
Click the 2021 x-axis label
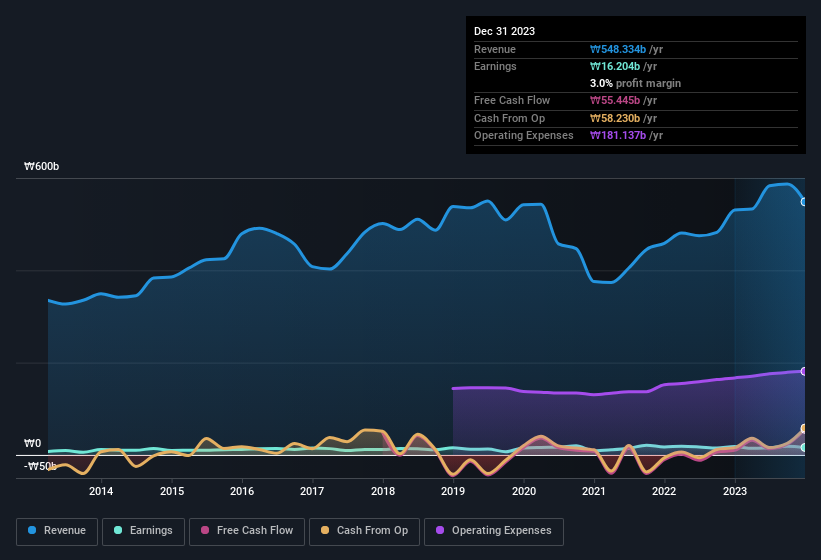click(x=594, y=491)
